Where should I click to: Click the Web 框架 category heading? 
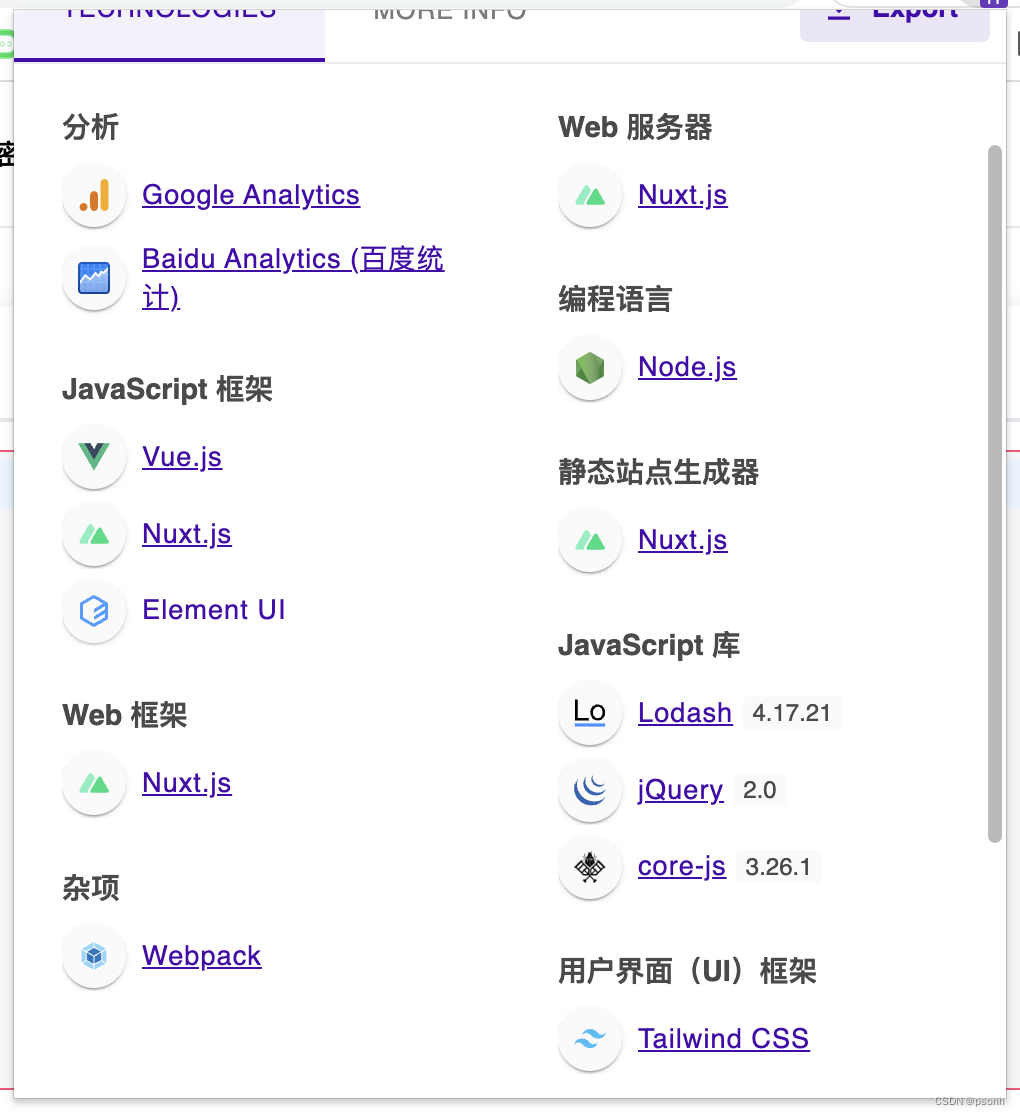[x=125, y=715]
